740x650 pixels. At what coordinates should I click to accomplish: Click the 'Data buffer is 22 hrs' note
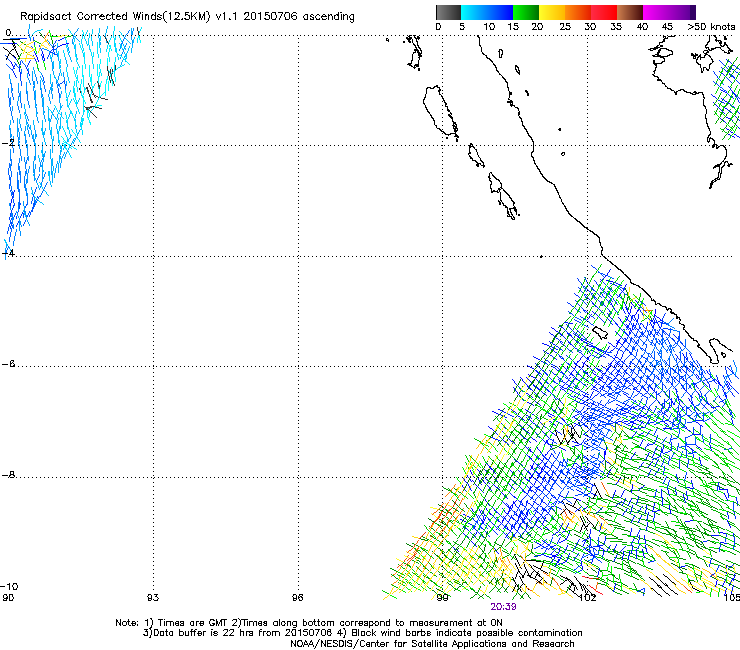362,633
